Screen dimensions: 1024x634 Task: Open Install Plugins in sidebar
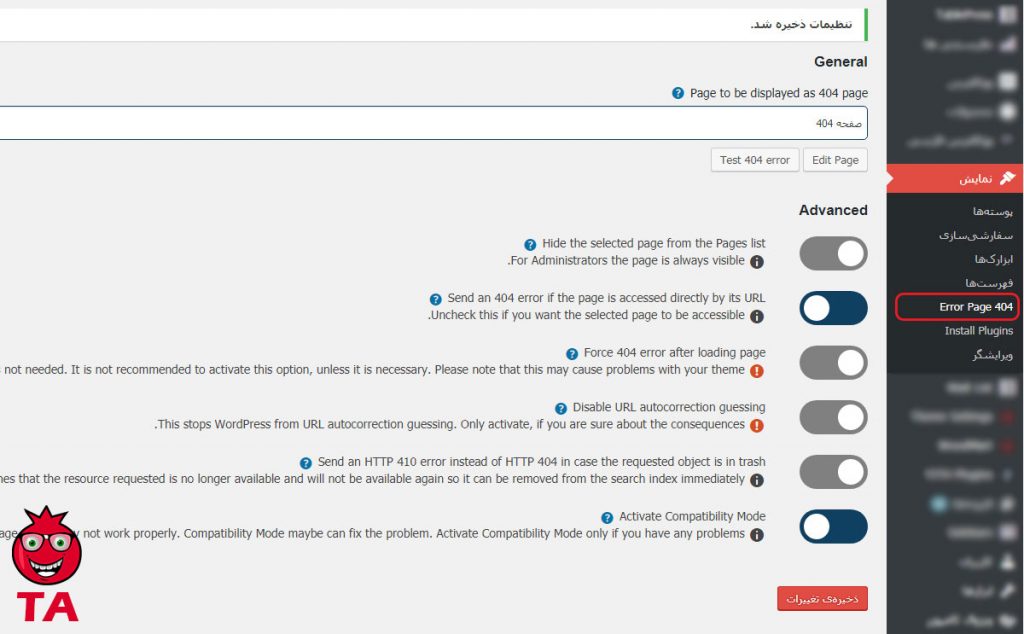pyautogui.click(x=978, y=331)
